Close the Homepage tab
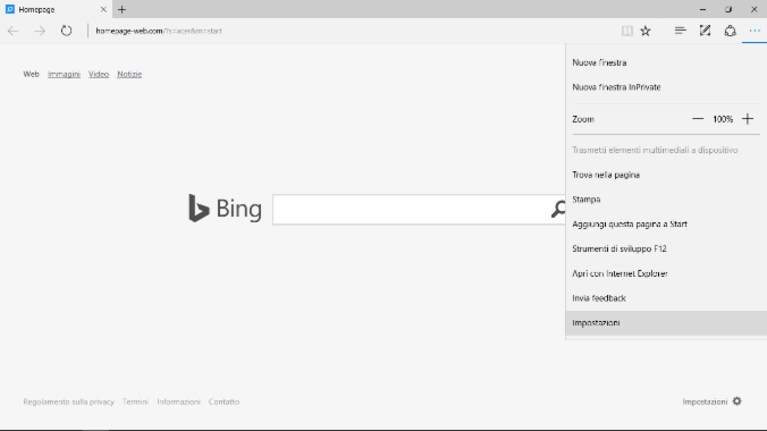767x431 pixels. click(x=103, y=9)
